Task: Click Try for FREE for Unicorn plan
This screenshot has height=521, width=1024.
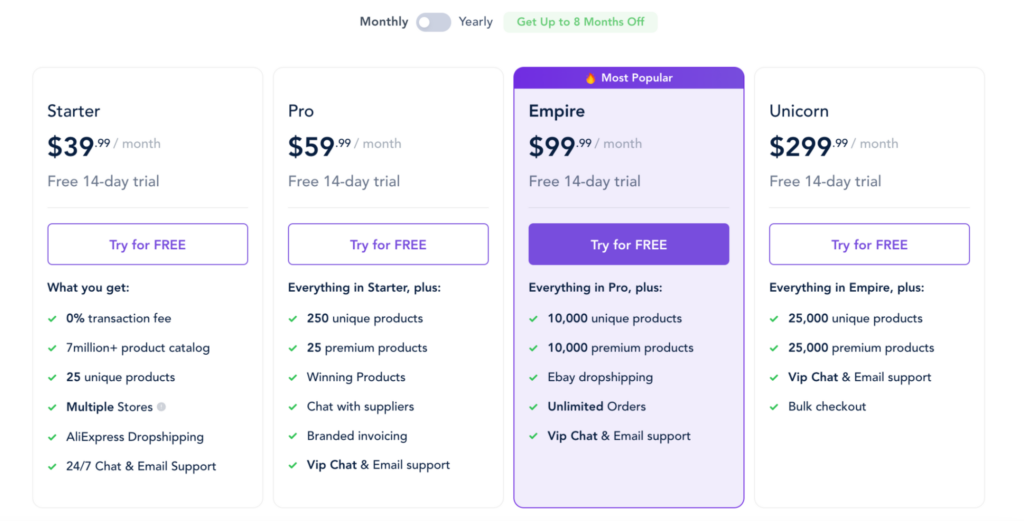Action: point(869,245)
